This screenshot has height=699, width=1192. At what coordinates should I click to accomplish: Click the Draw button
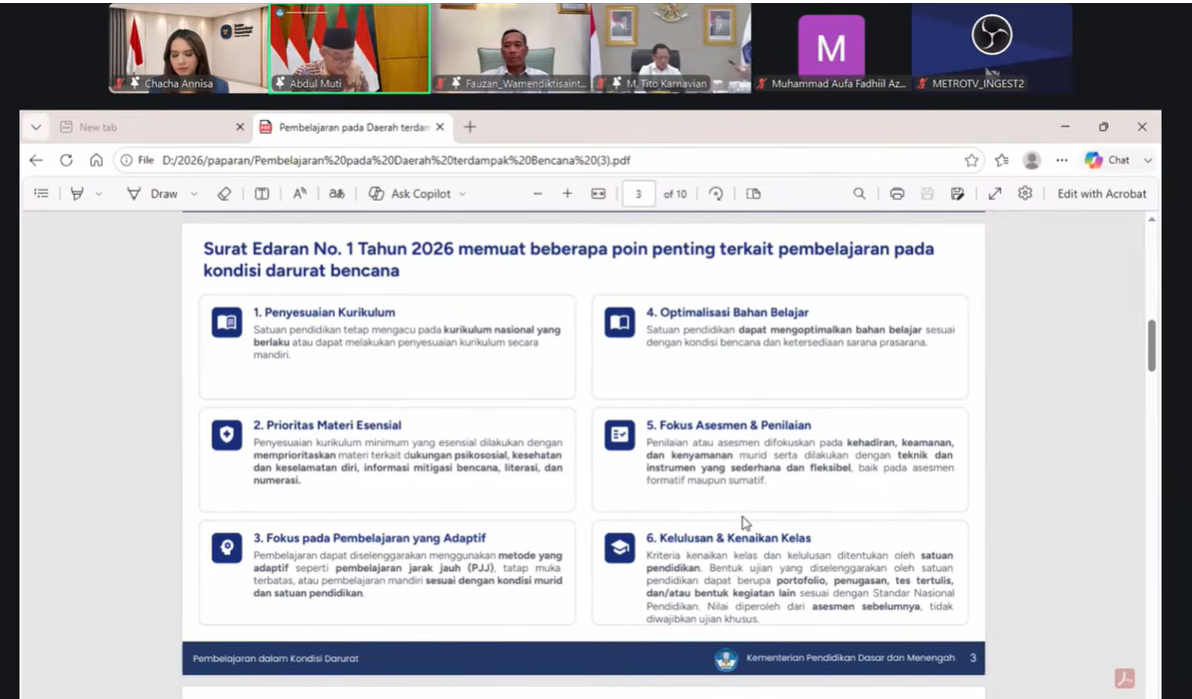[x=153, y=194]
